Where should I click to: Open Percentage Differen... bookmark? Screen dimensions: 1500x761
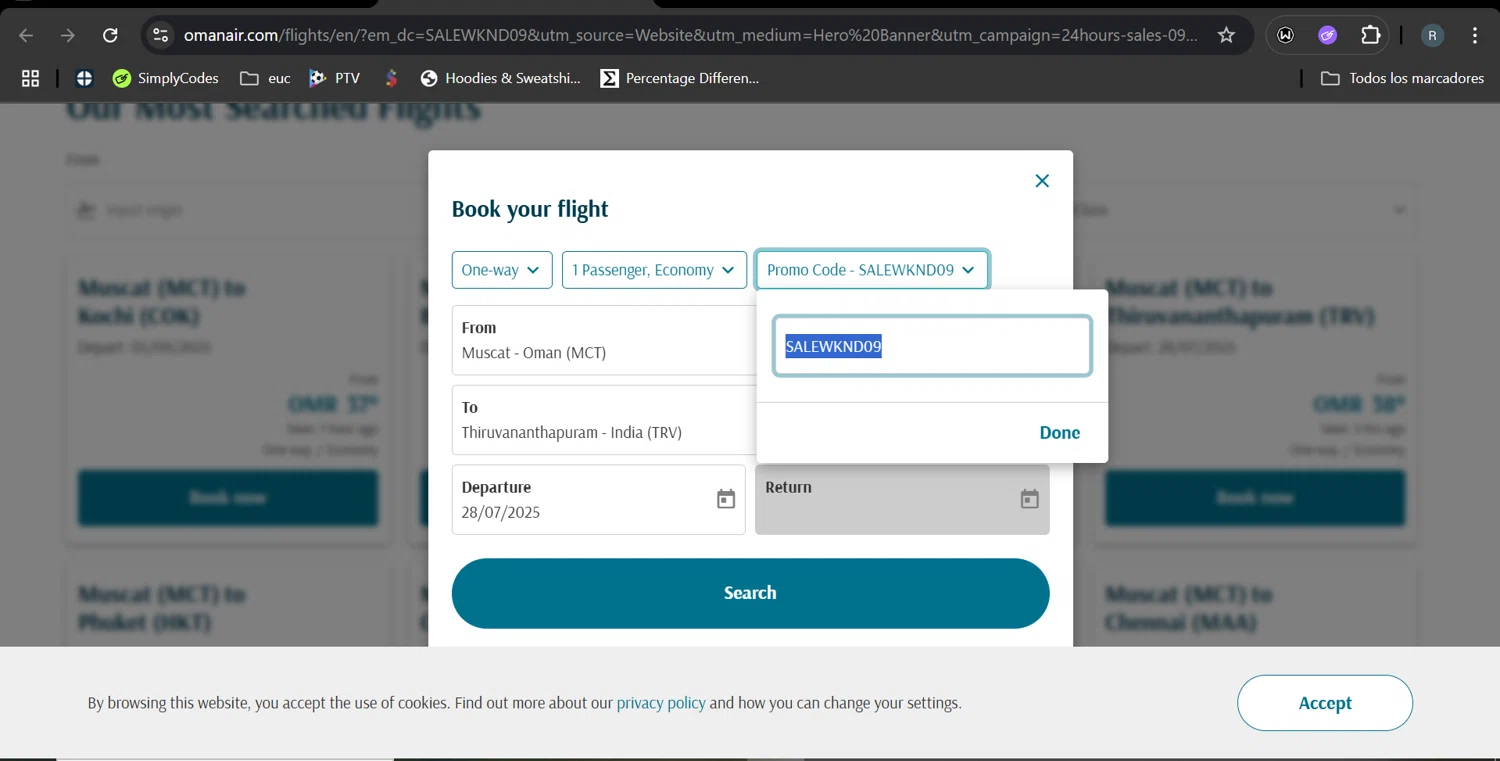[680, 78]
